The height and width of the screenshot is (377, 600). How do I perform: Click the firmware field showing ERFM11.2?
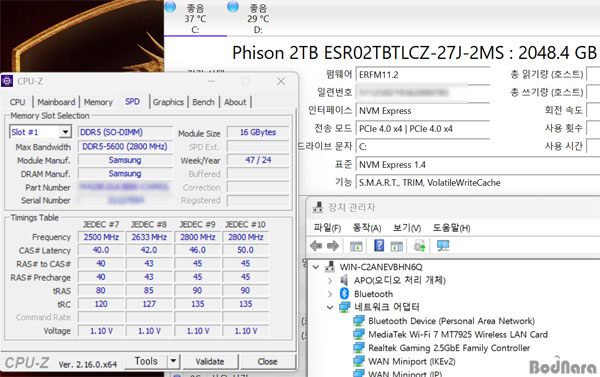click(x=423, y=74)
